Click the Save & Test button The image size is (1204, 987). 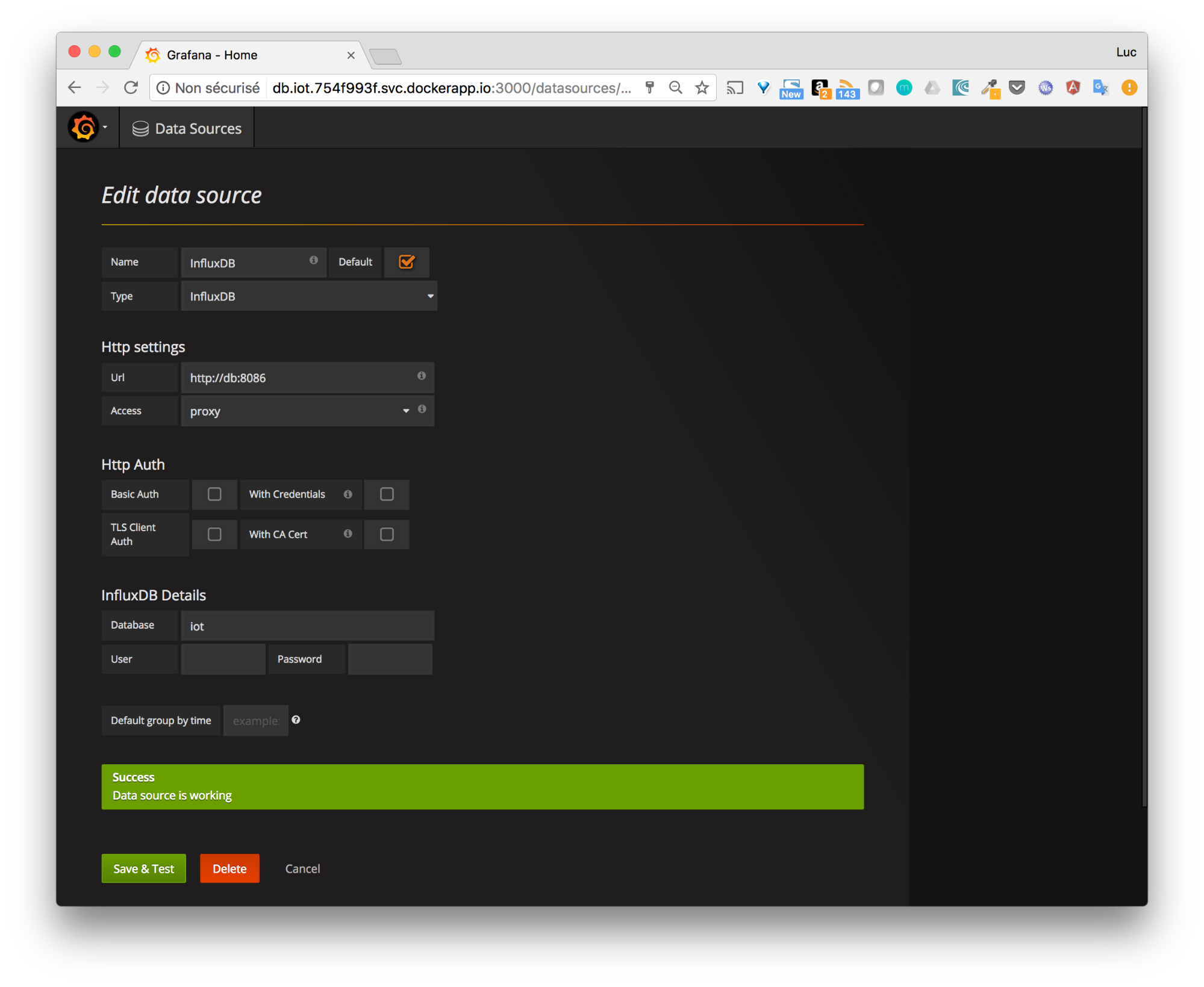click(143, 868)
